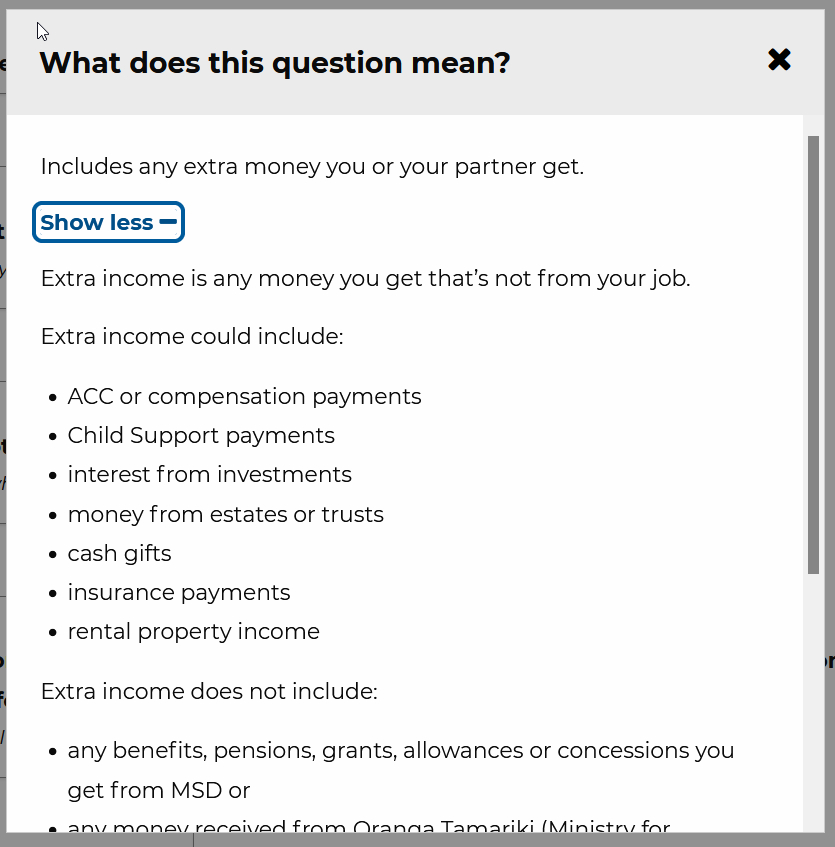Select the "ACC or compensation payments" bullet
Image resolution: width=835 pixels, height=847 pixels.
tap(244, 397)
